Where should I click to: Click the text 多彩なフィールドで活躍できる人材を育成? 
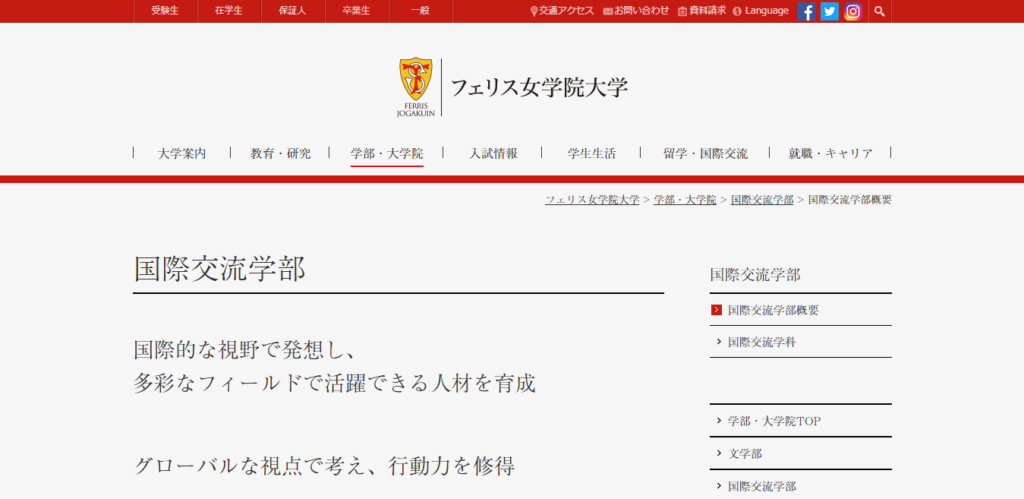click(x=335, y=383)
